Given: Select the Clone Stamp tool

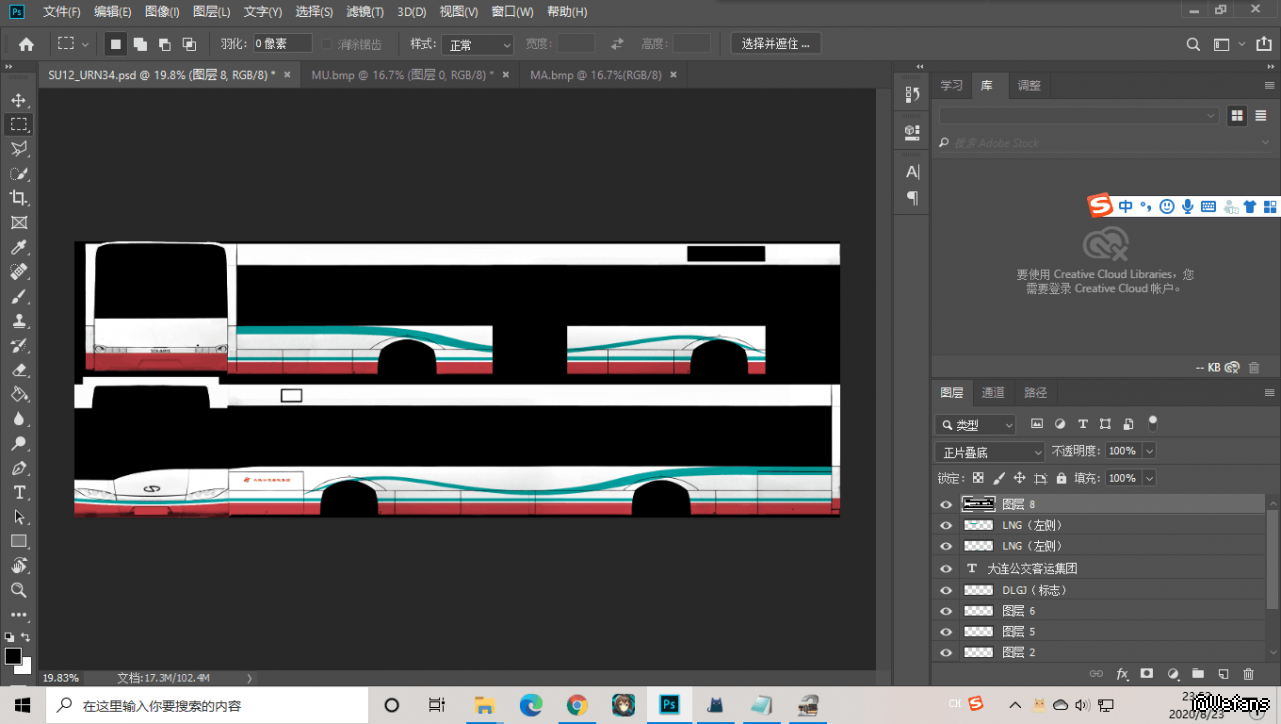Looking at the screenshot, I should (x=18, y=321).
